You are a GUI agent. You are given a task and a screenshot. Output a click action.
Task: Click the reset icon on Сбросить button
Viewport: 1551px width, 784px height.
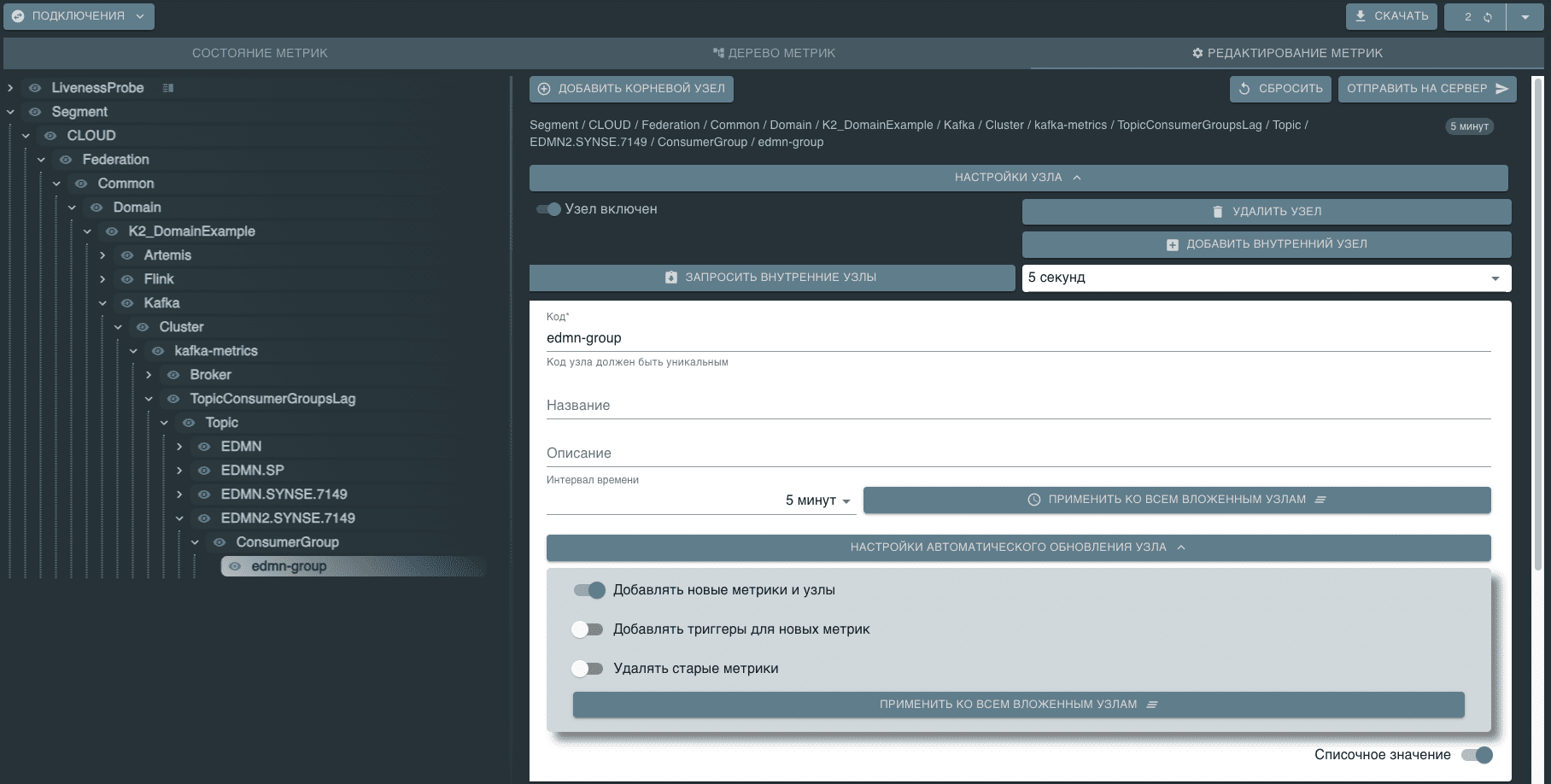[x=1244, y=89]
